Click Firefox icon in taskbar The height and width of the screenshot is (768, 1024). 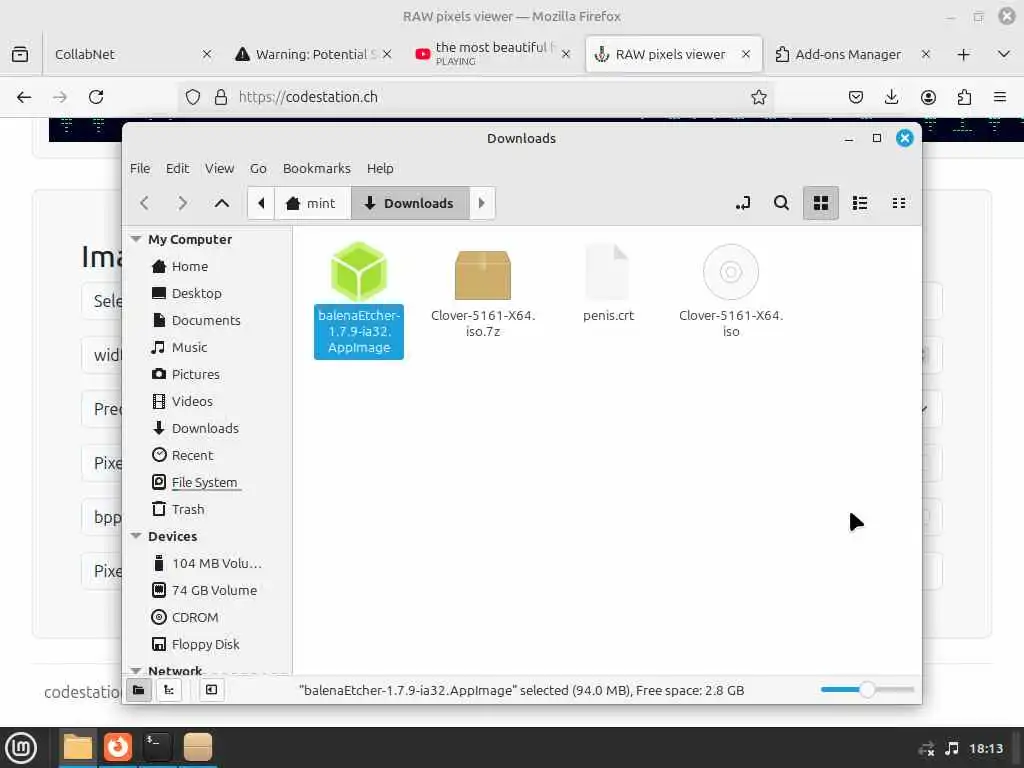pyautogui.click(x=118, y=747)
